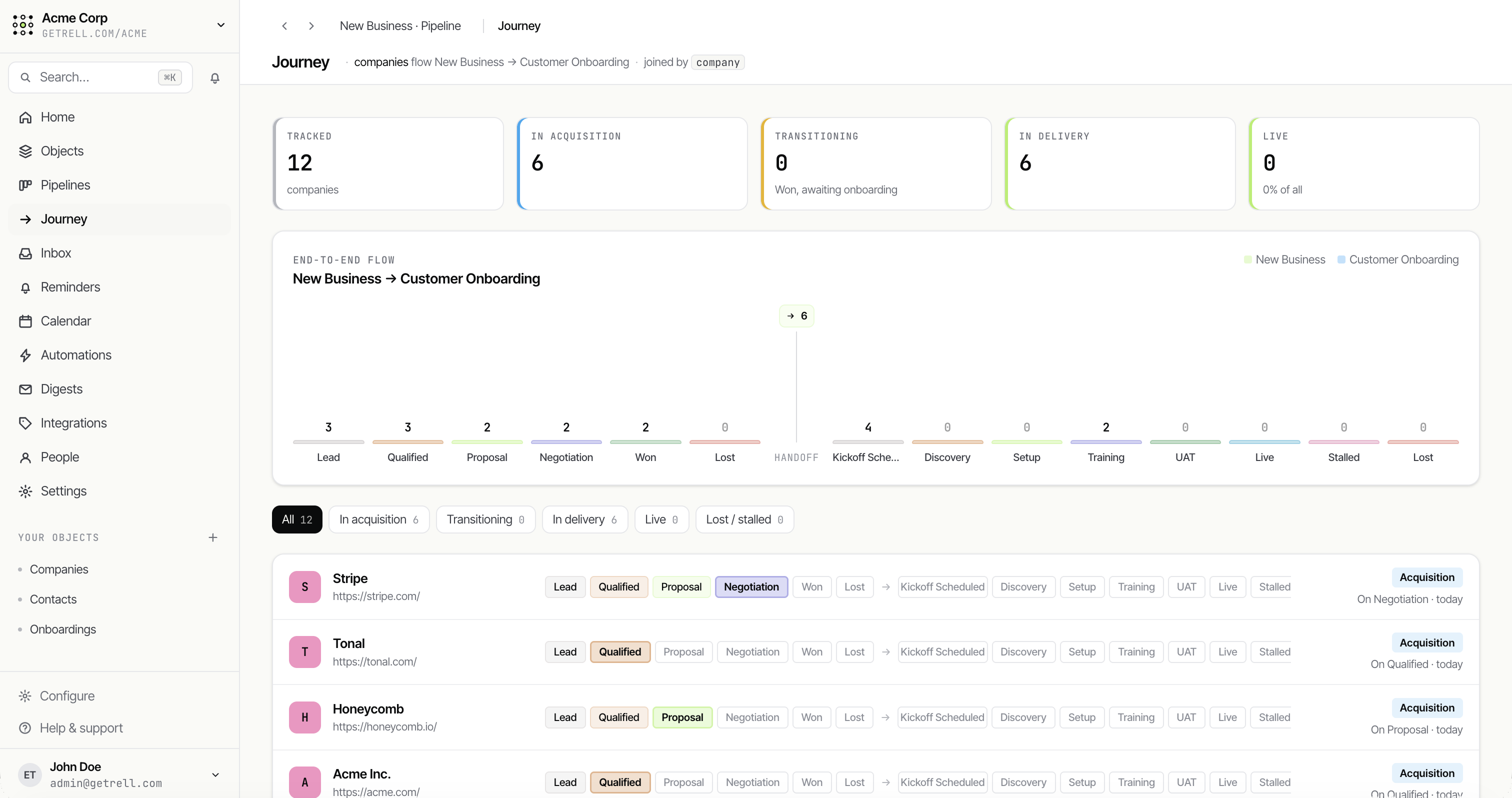Click the Stripe S avatar
This screenshot has height=798, width=1512.
304,587
